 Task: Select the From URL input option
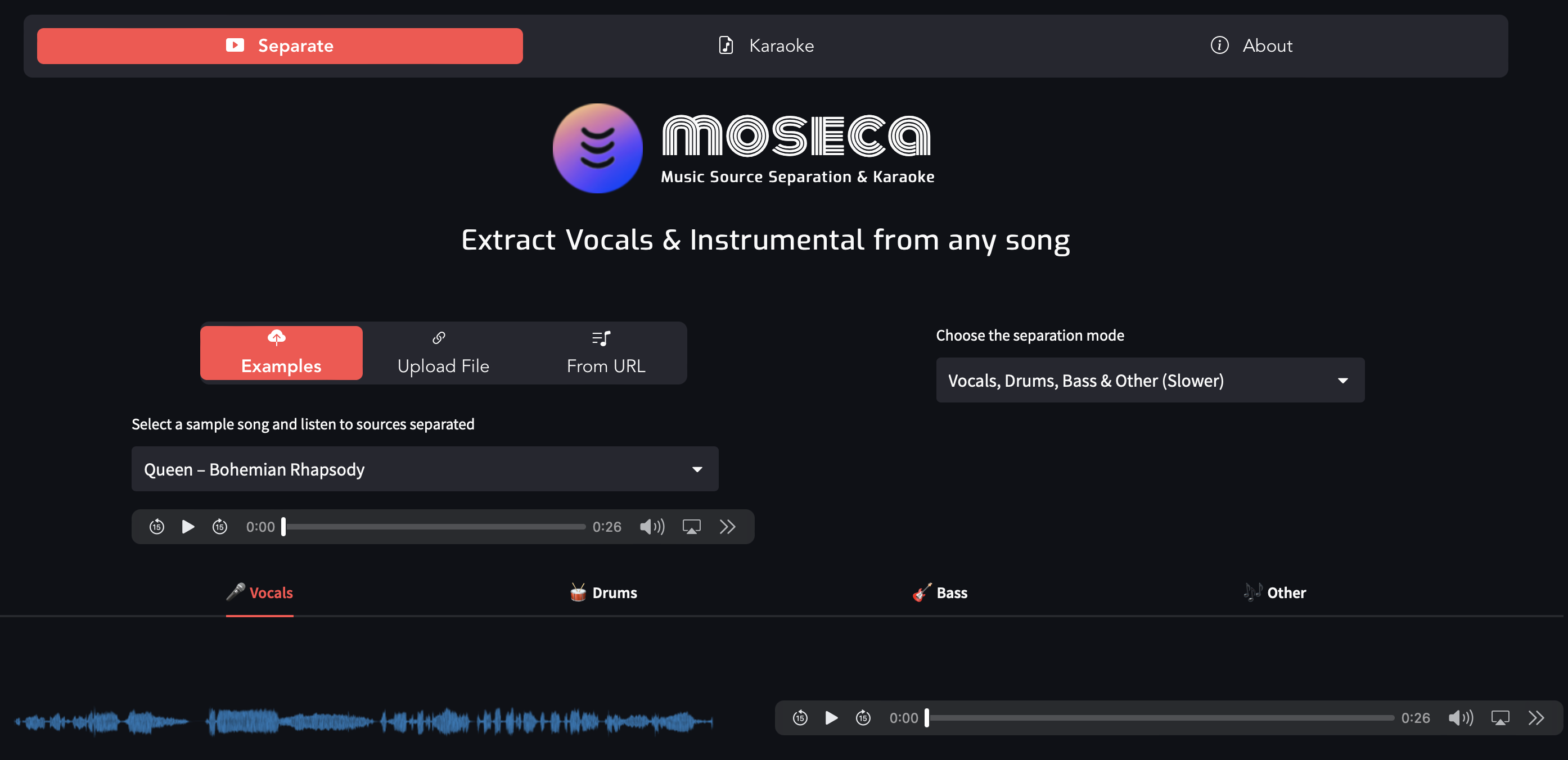click(x=605, y=353)
